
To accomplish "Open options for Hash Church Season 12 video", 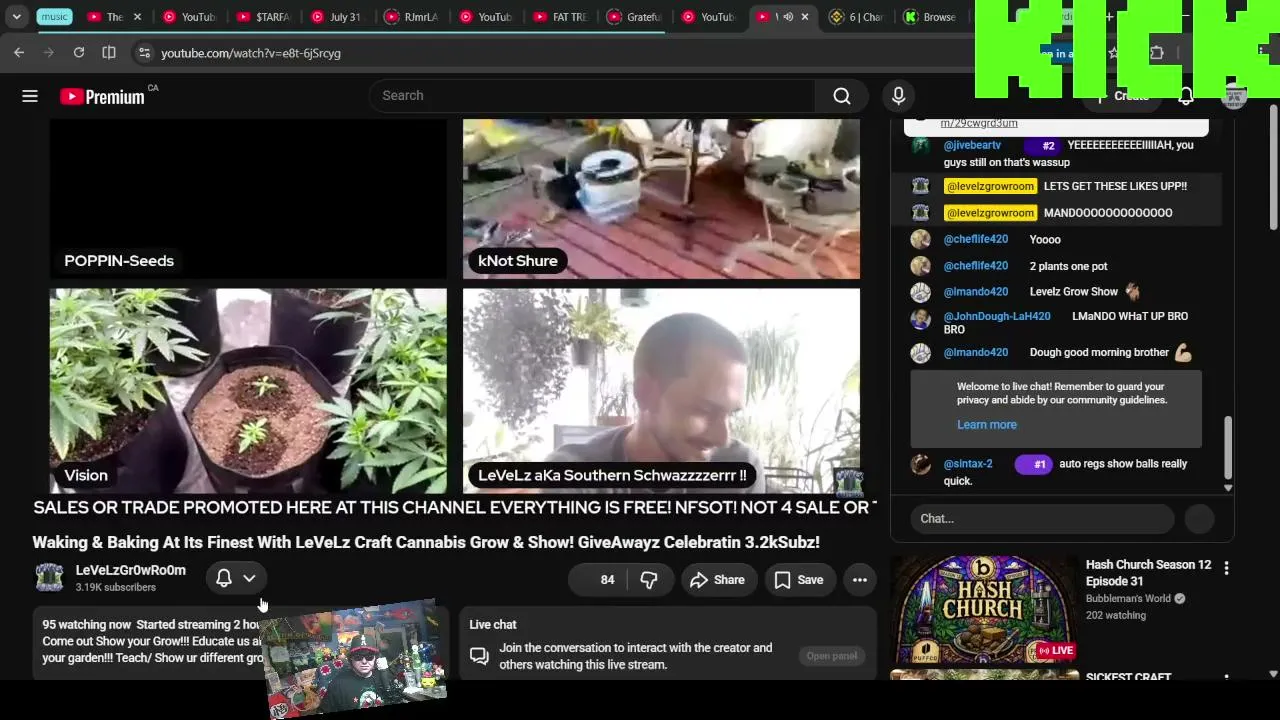I will [1226, 568].
